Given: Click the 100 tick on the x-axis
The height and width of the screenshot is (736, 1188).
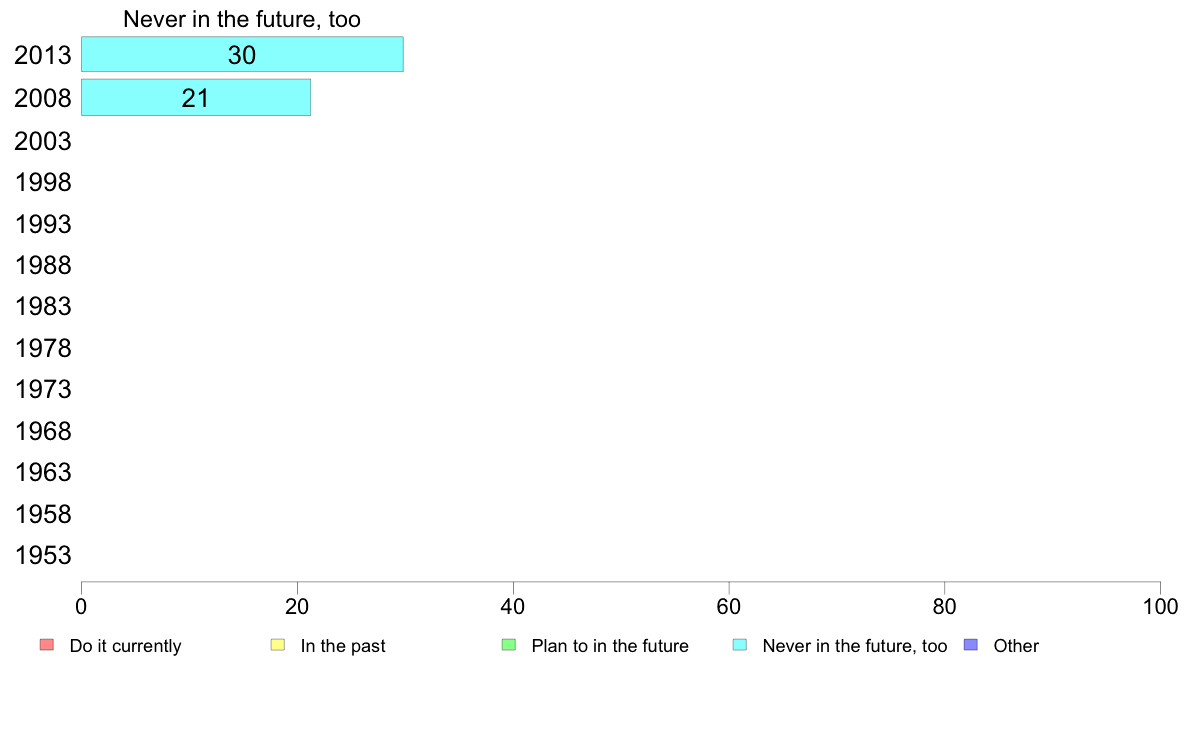Looking at the screenshot, I should tap(1160, 606).
